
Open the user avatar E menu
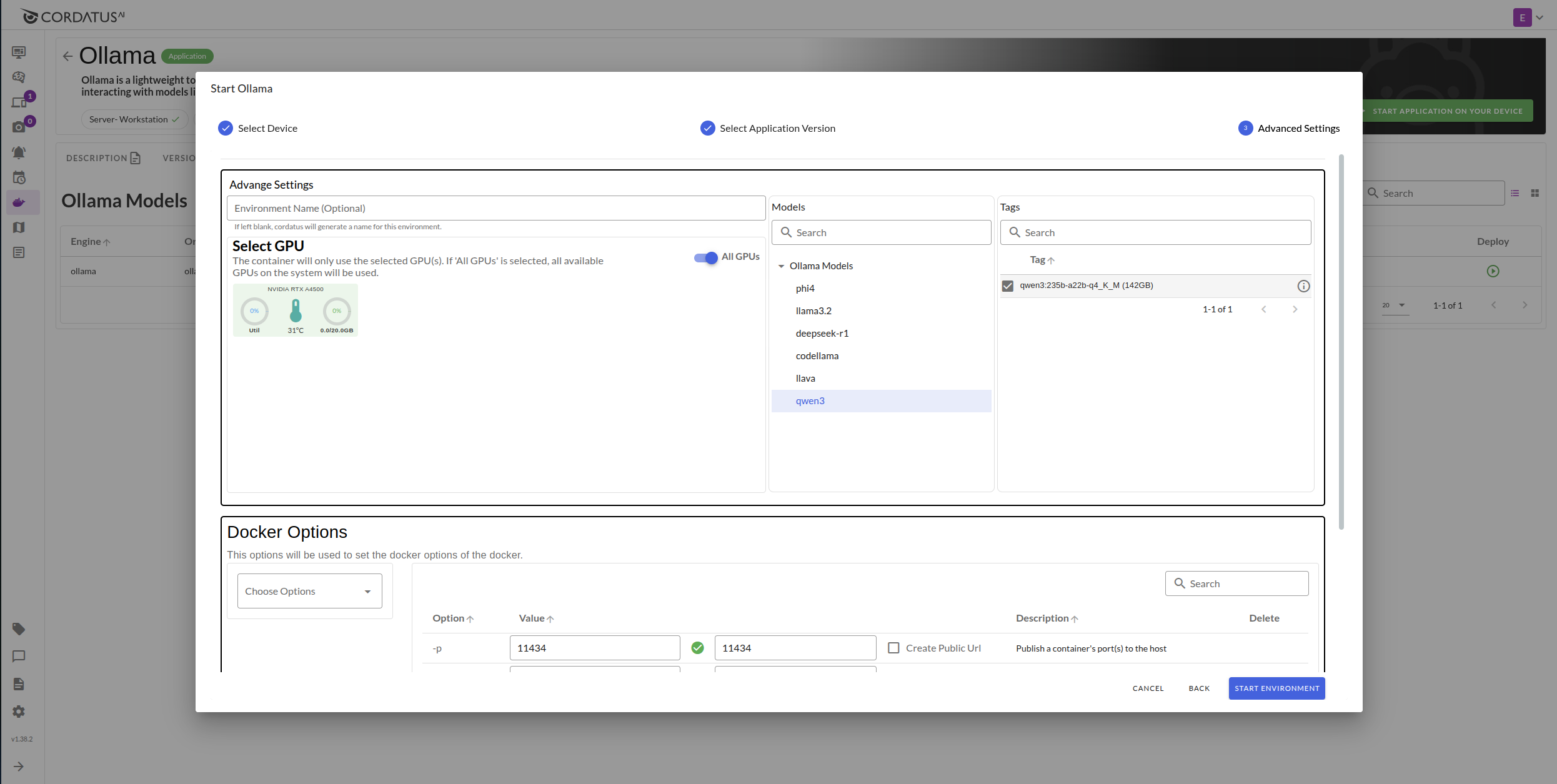pos(1528,17)
